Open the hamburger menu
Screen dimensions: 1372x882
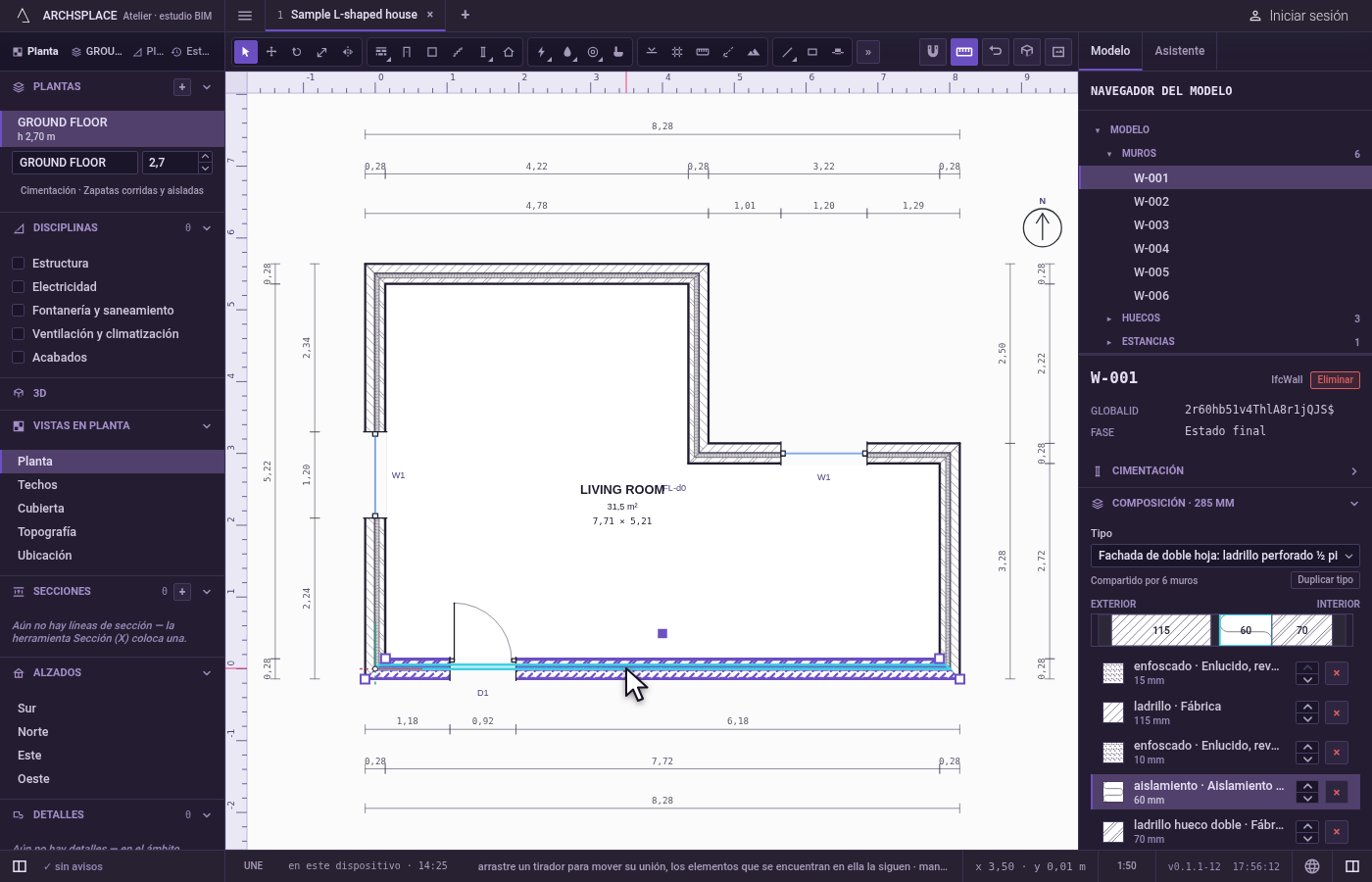[245, 15]
